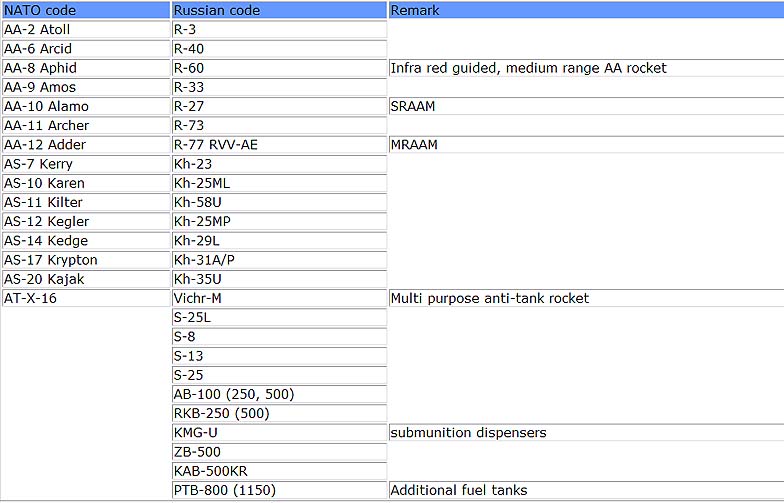This screenshot has height=503, width=784.
Task: Click the NATO code column header
Action: 40,10
